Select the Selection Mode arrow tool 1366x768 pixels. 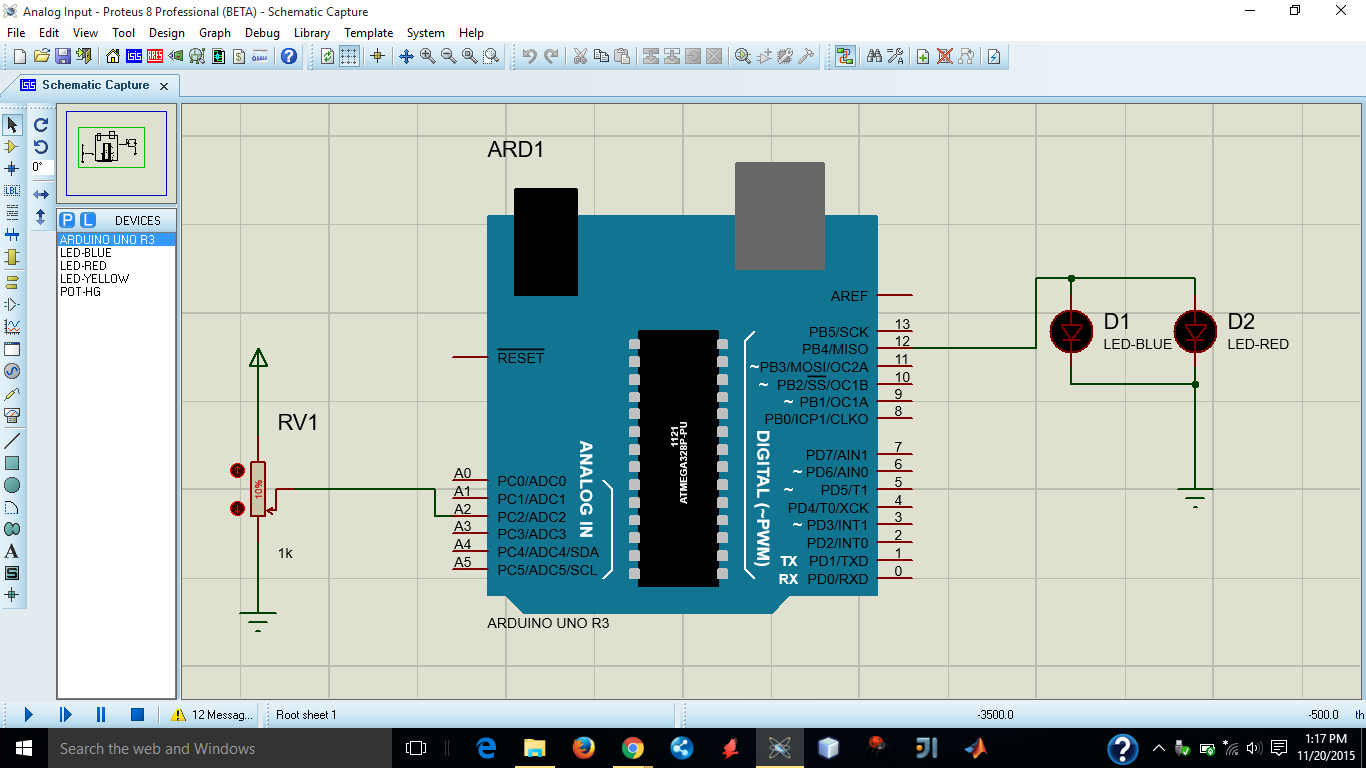pos(12,125)
